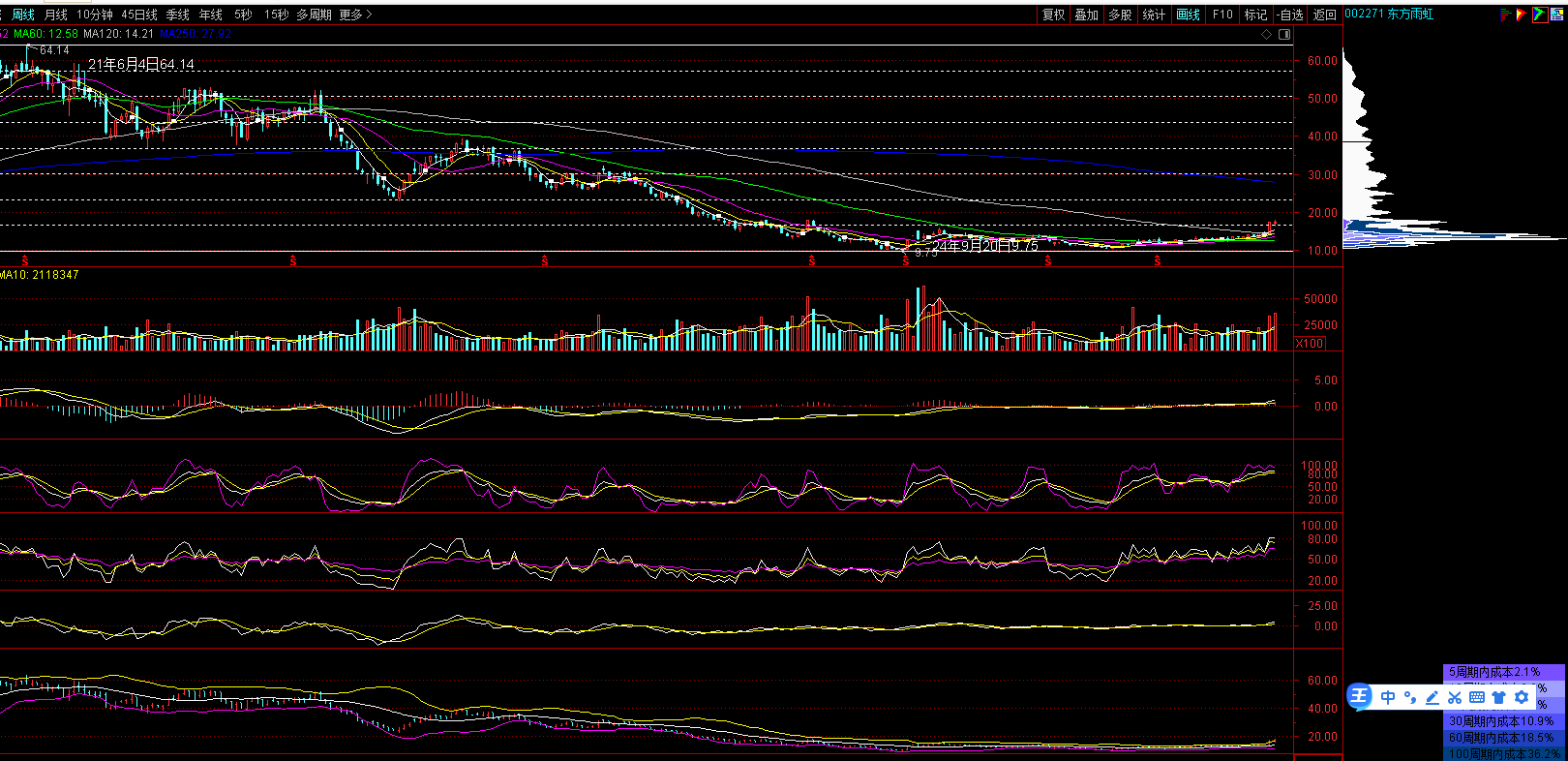Click the rightmost chip panel settings icon
The height and width of the screenshot is (761, 1568).
[1555, 15]
